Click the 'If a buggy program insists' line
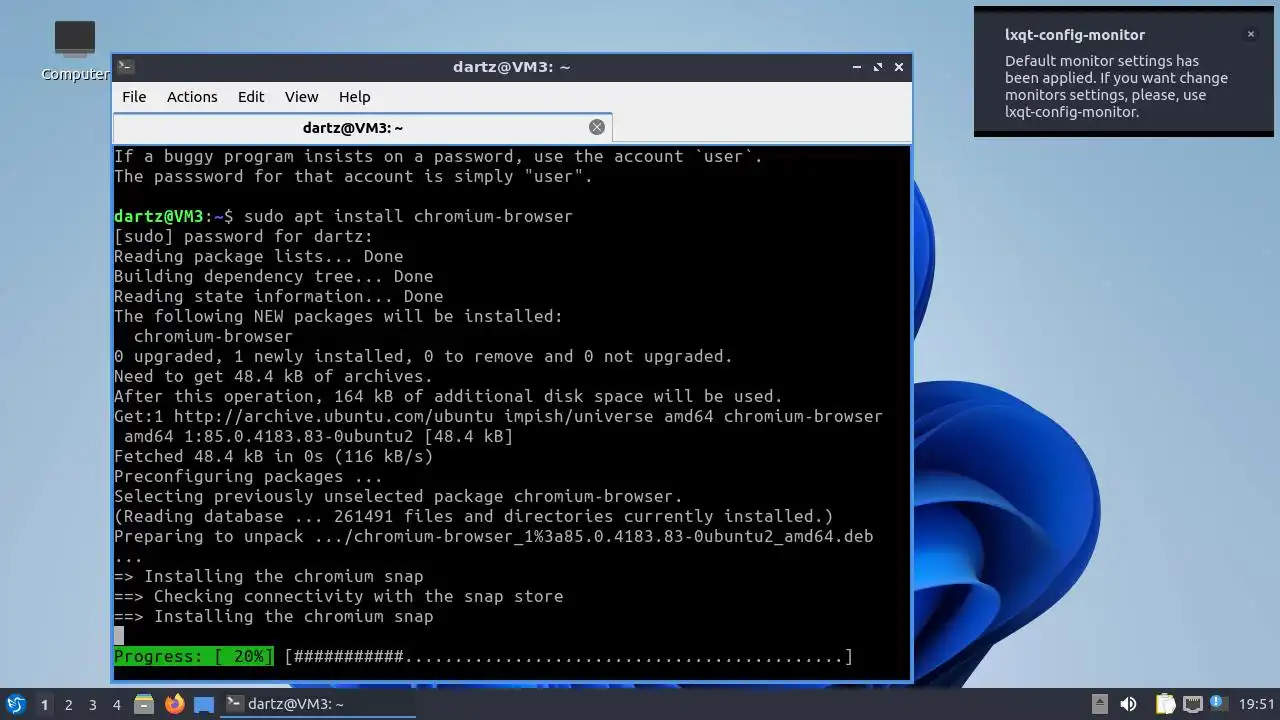Screen dimensions: 1280x720 point(438,157)
